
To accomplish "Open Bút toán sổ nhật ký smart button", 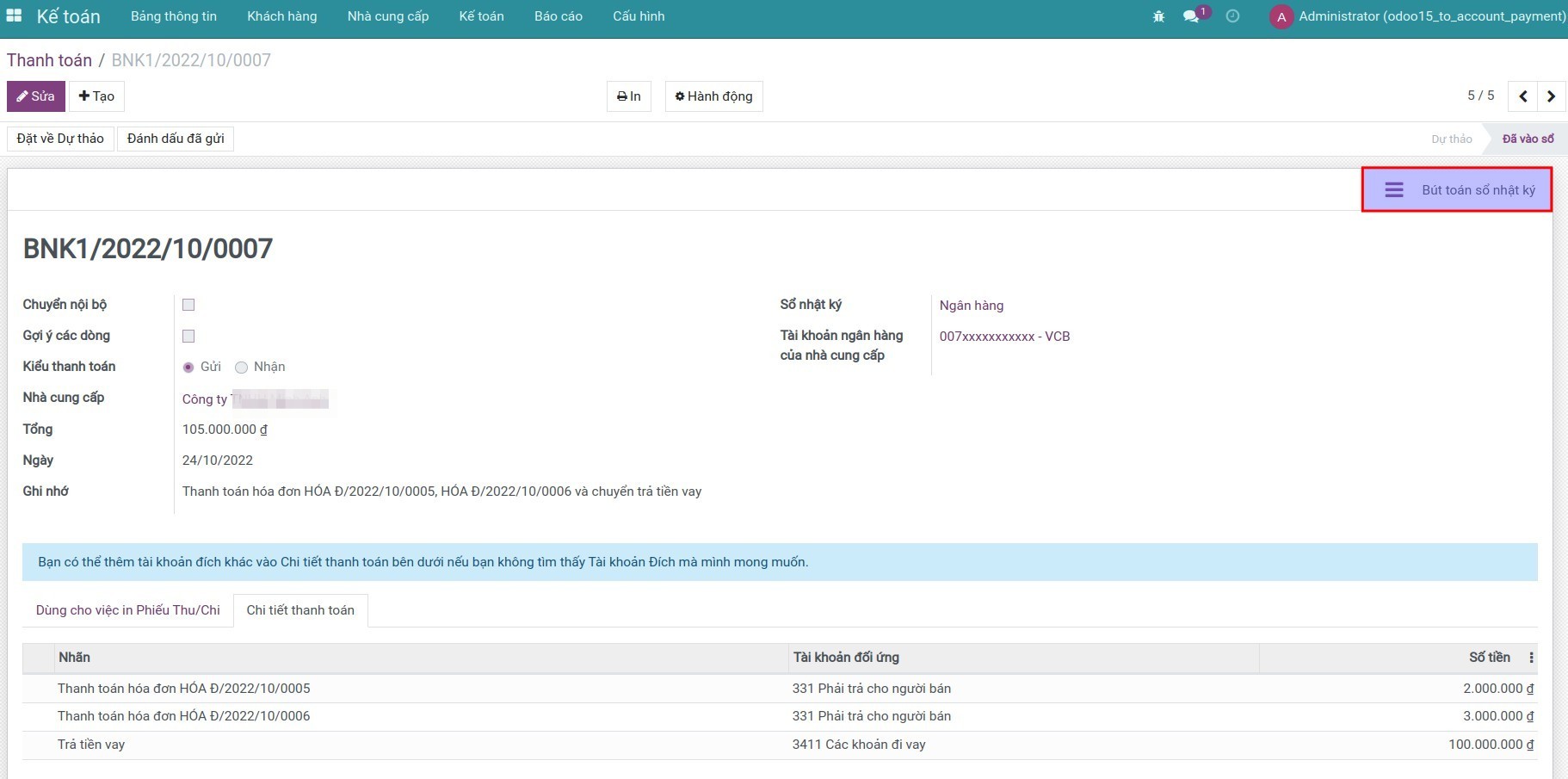I will coord(1456,190).
